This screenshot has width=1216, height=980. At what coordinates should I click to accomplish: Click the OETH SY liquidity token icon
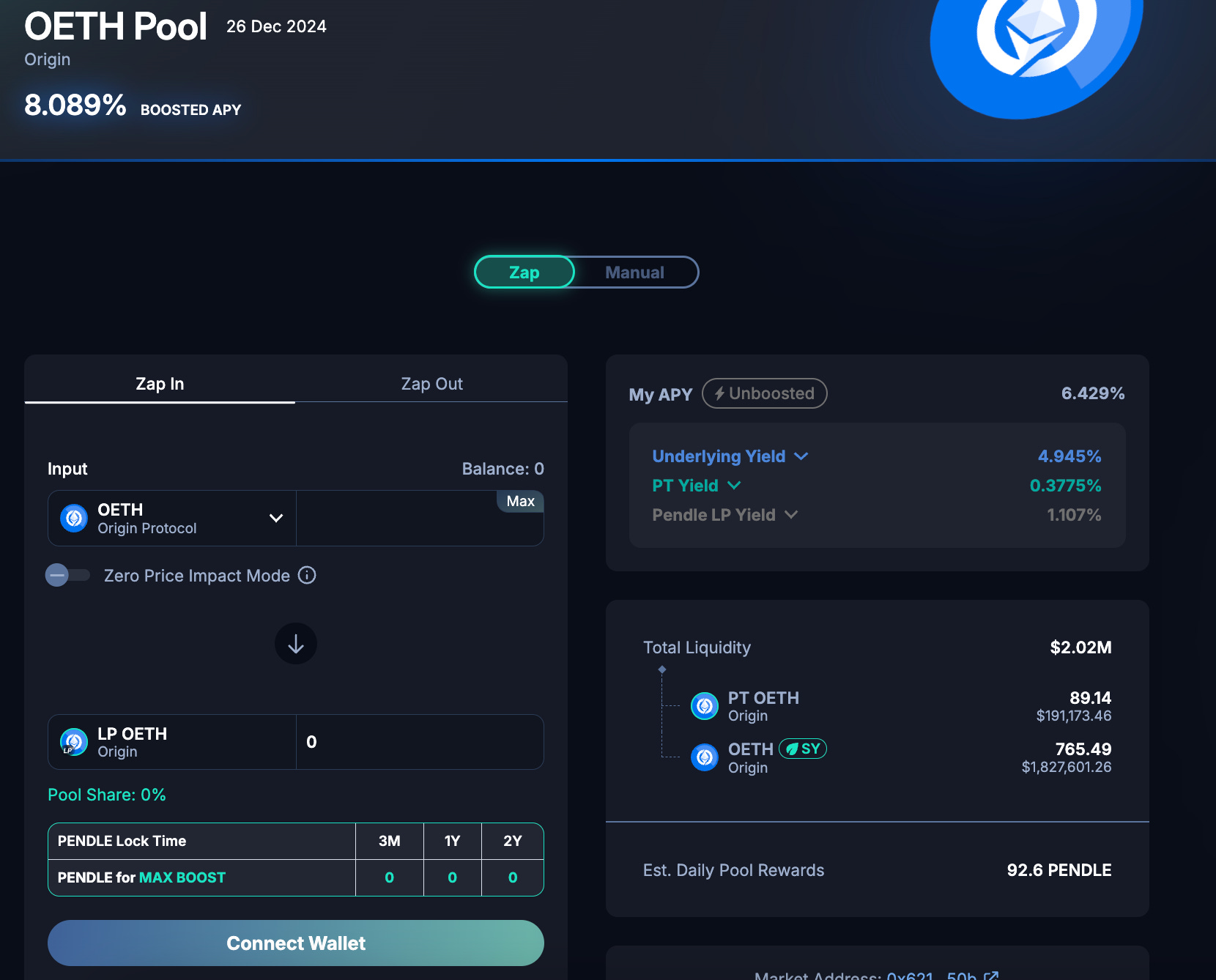click(x=705, y=757)
